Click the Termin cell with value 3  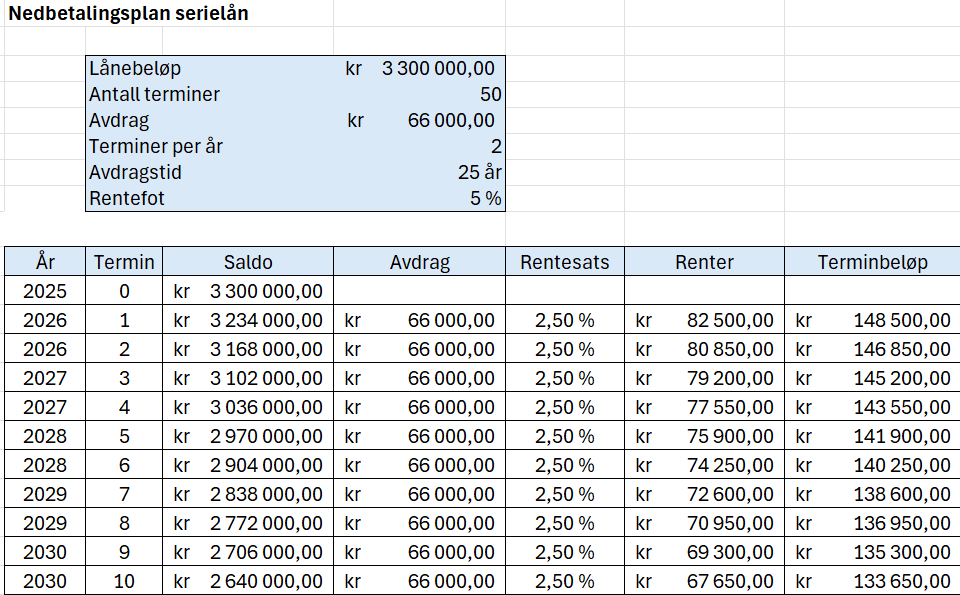click(x=124, y=378)
